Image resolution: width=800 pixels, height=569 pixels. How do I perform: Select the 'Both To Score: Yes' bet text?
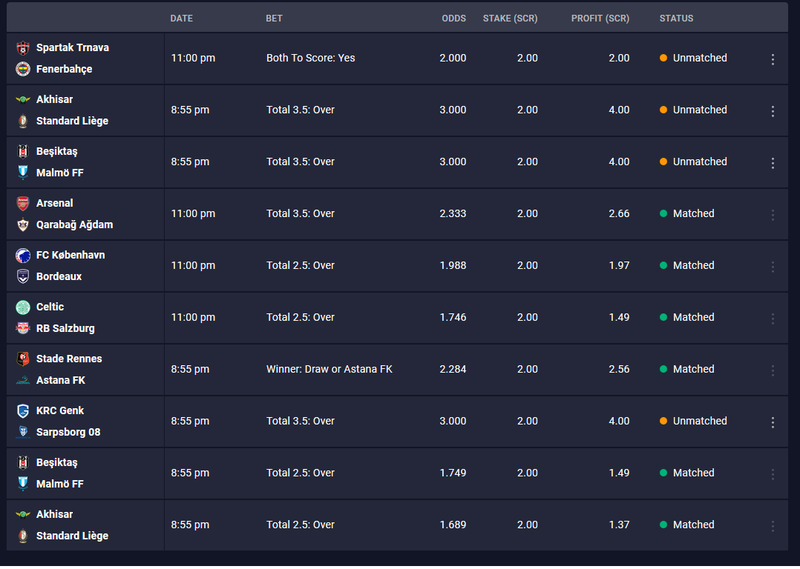pyautogui.click(x=310, y=58)
